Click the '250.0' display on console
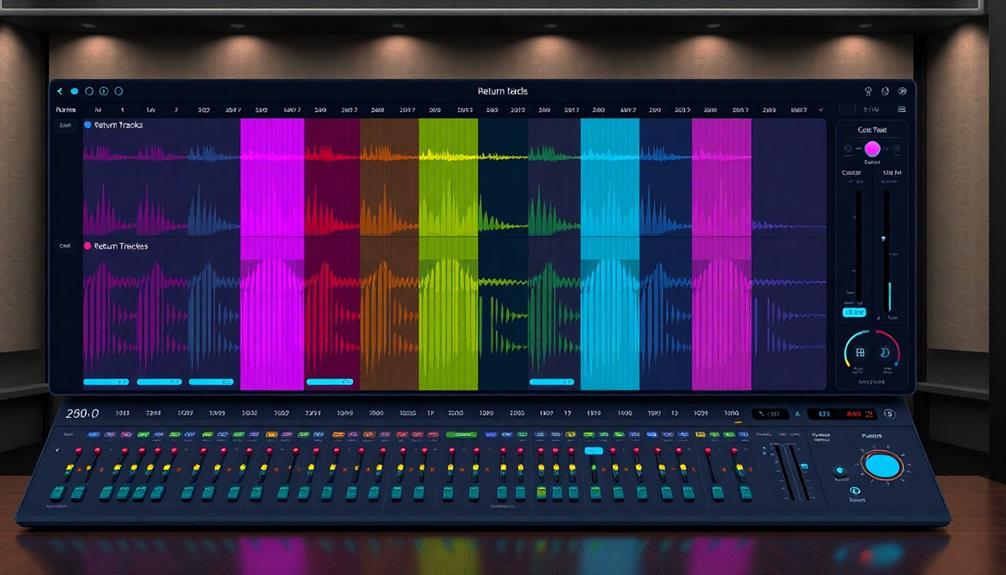 82,414
